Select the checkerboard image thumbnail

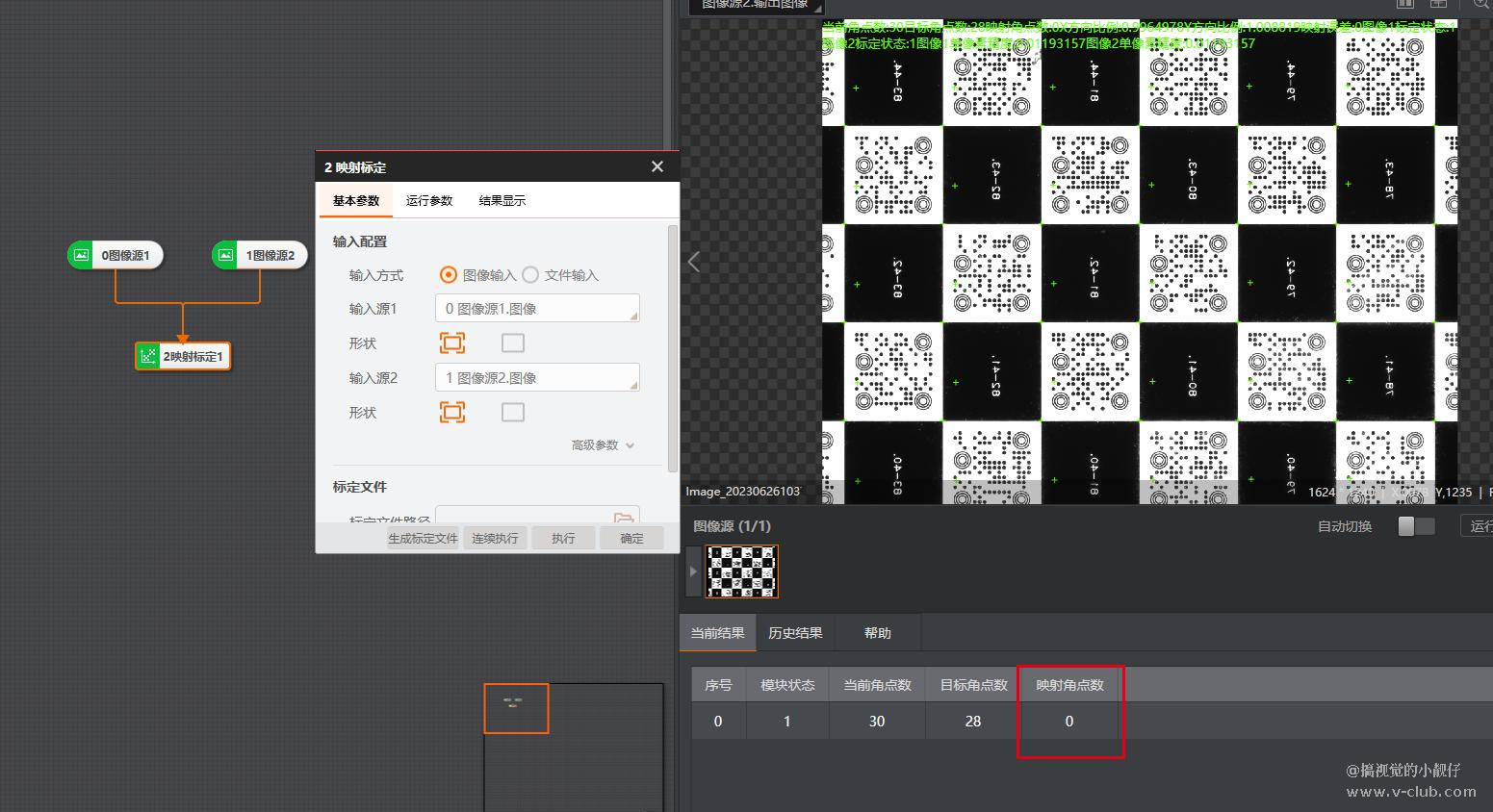point(742,571)
